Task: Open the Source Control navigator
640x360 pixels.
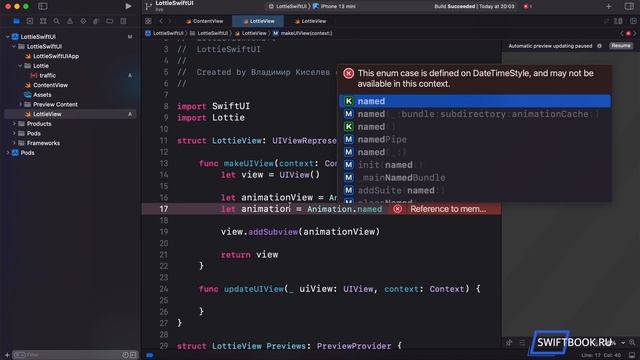Action: 30,21
